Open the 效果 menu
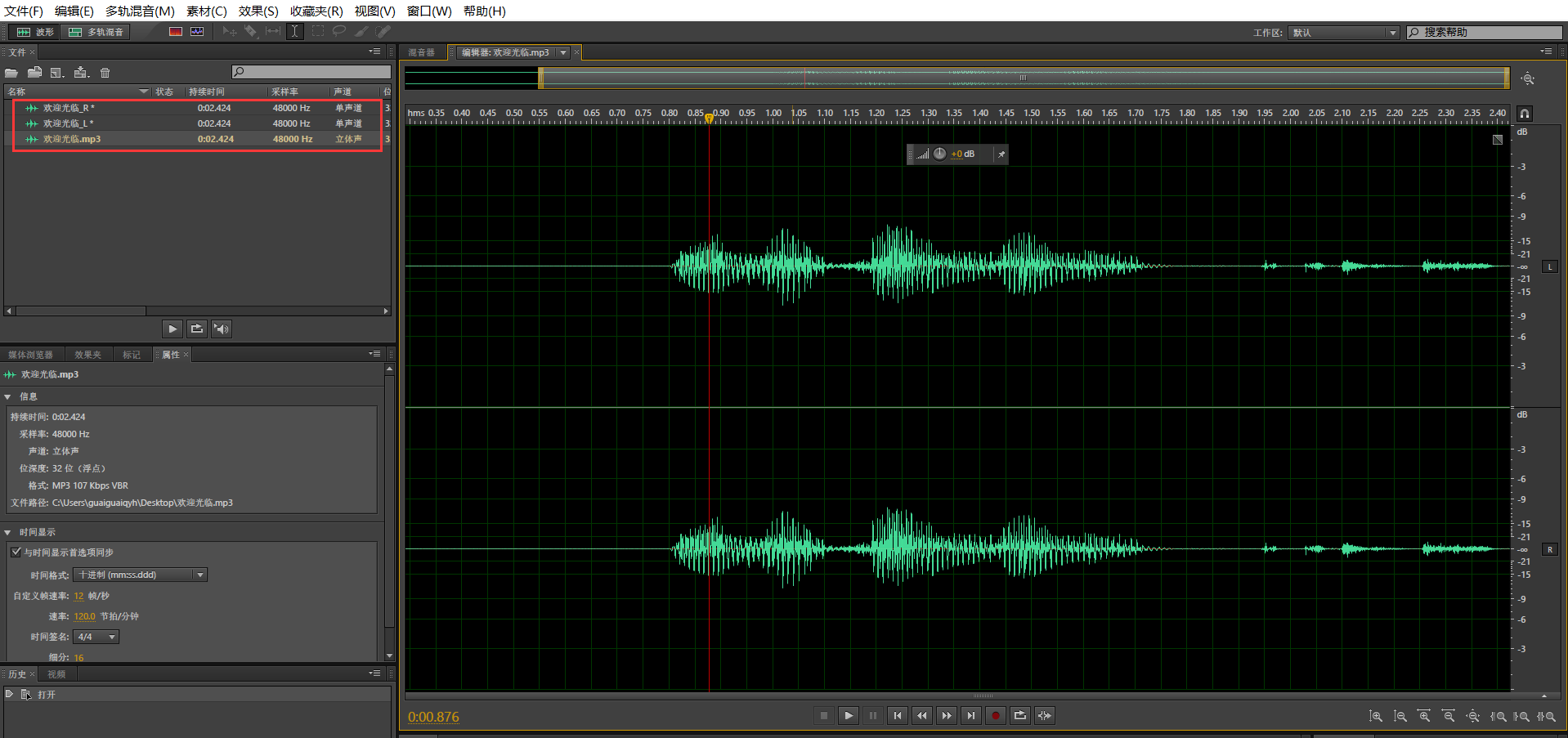1568x738 pixels. pyautogui.click(x=258, y=11)
